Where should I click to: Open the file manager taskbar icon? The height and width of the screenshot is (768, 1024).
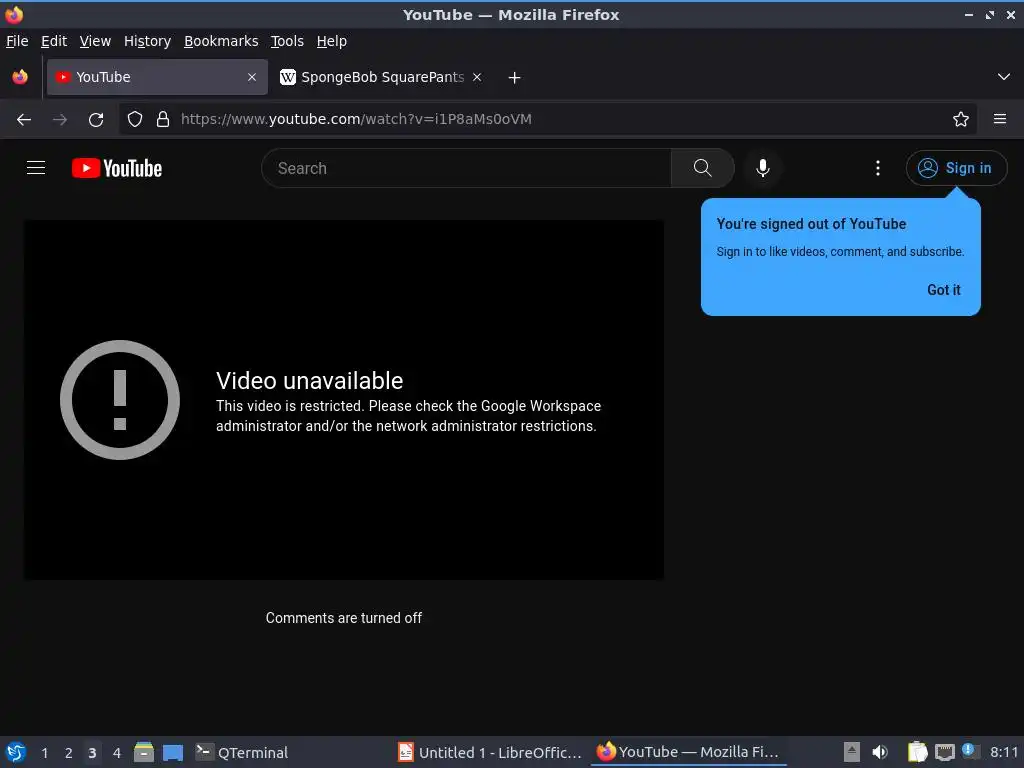(x=144, y=752)
